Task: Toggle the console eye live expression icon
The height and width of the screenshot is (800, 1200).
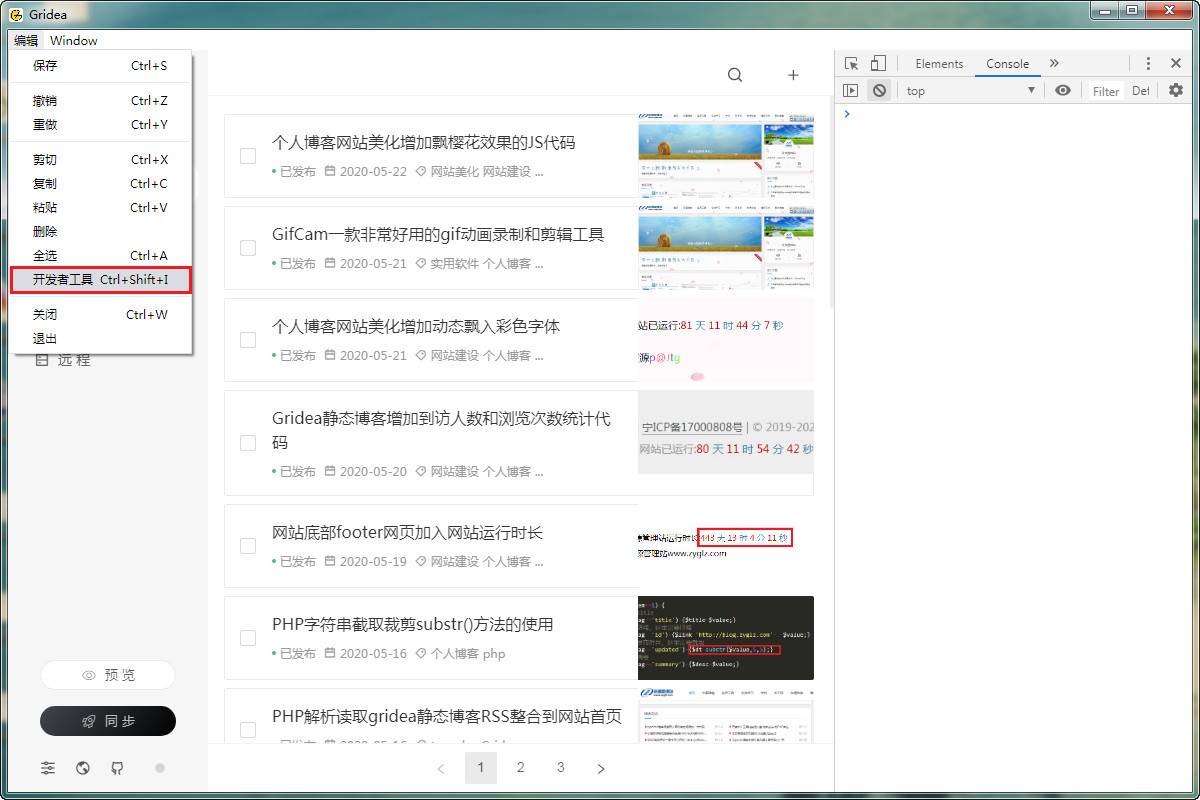Action: point(1062,90)
